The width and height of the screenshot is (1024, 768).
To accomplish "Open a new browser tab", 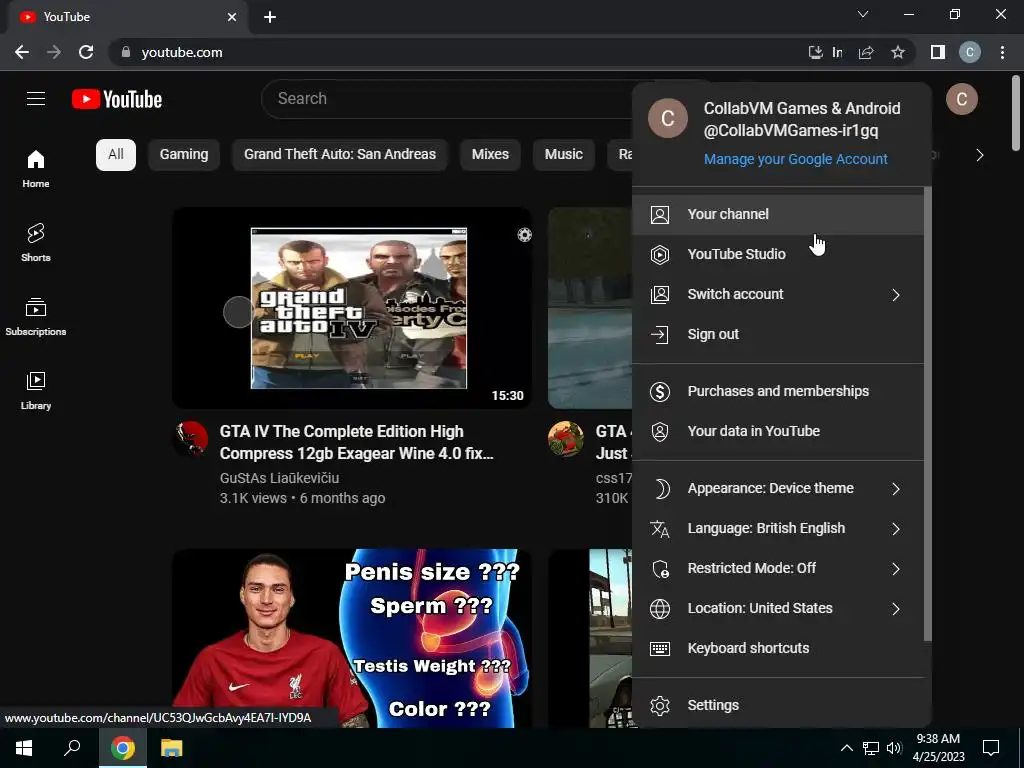I will 270,17.
